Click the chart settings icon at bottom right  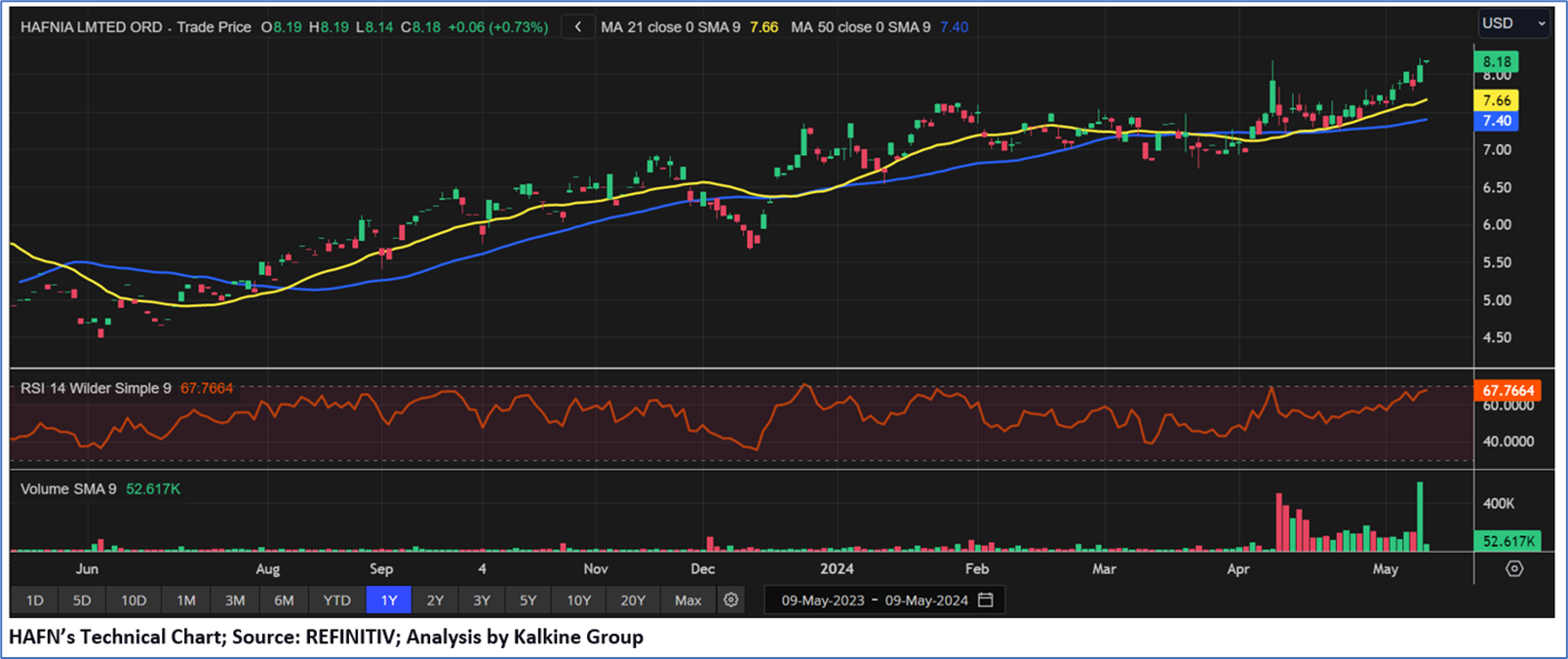pyautogui.click(x=1513, y=568)
